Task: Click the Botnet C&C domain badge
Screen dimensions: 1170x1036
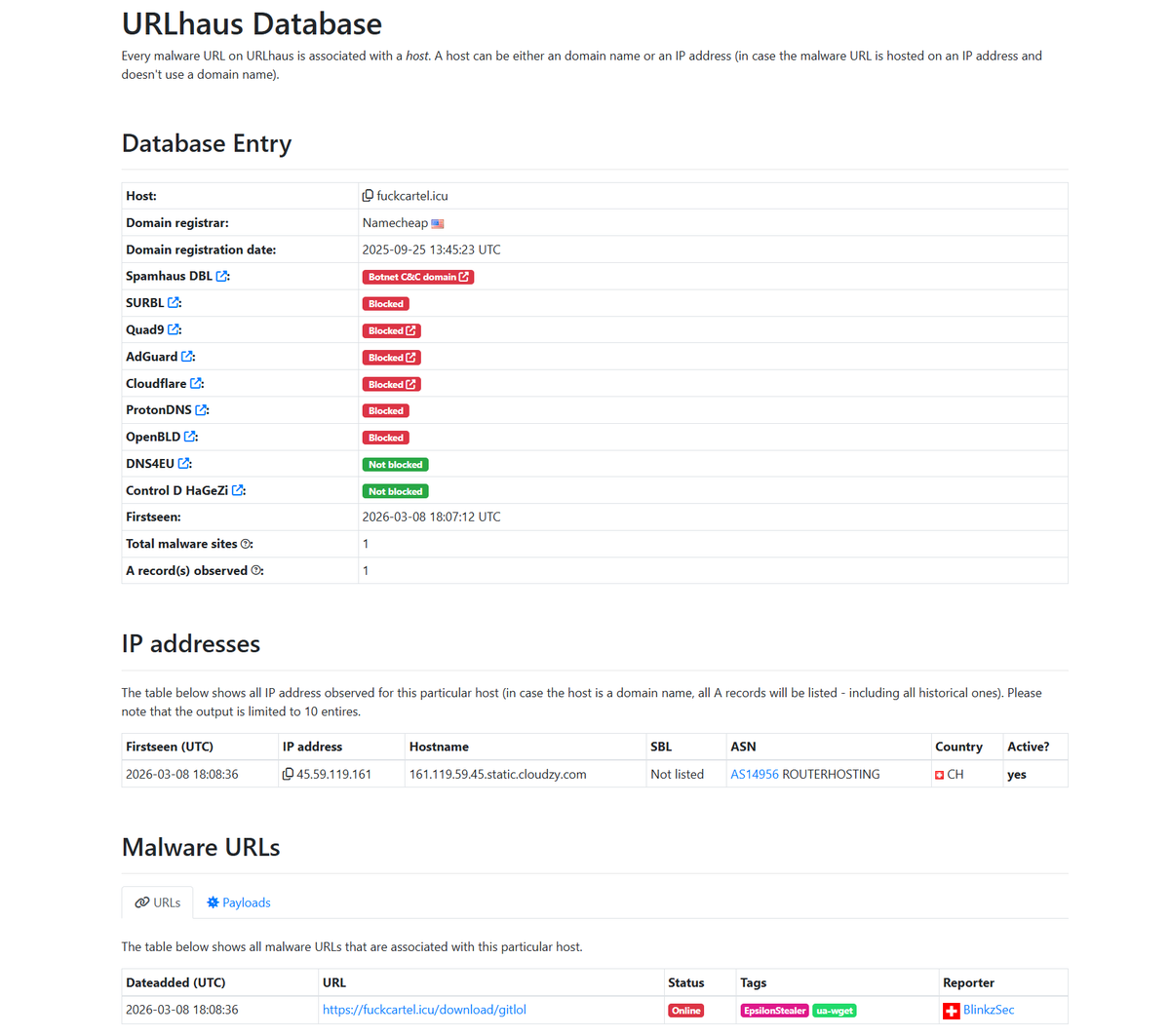Action: [418, 277]
